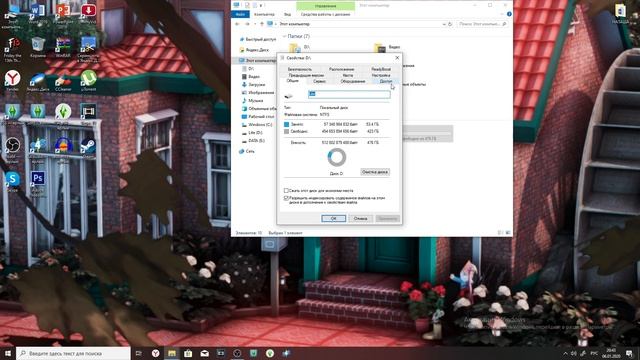This screenshot has height=360, width=640.
Task: Click the Отмена button
Action: pyautogui.click(x=360, y=218)
